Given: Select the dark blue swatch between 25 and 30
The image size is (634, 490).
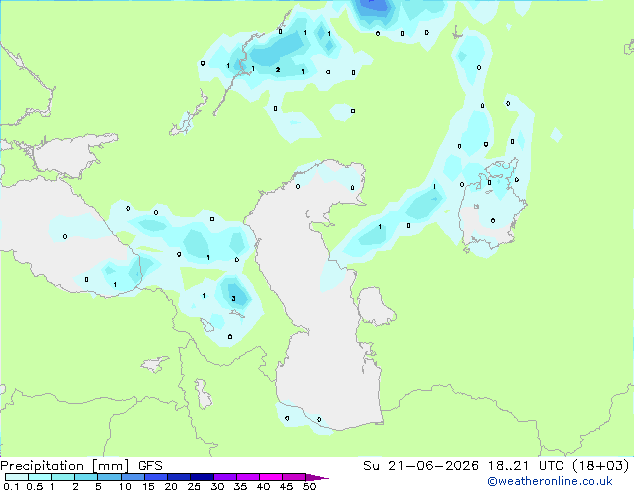Looking at the screenshot, I should (202, 477).
